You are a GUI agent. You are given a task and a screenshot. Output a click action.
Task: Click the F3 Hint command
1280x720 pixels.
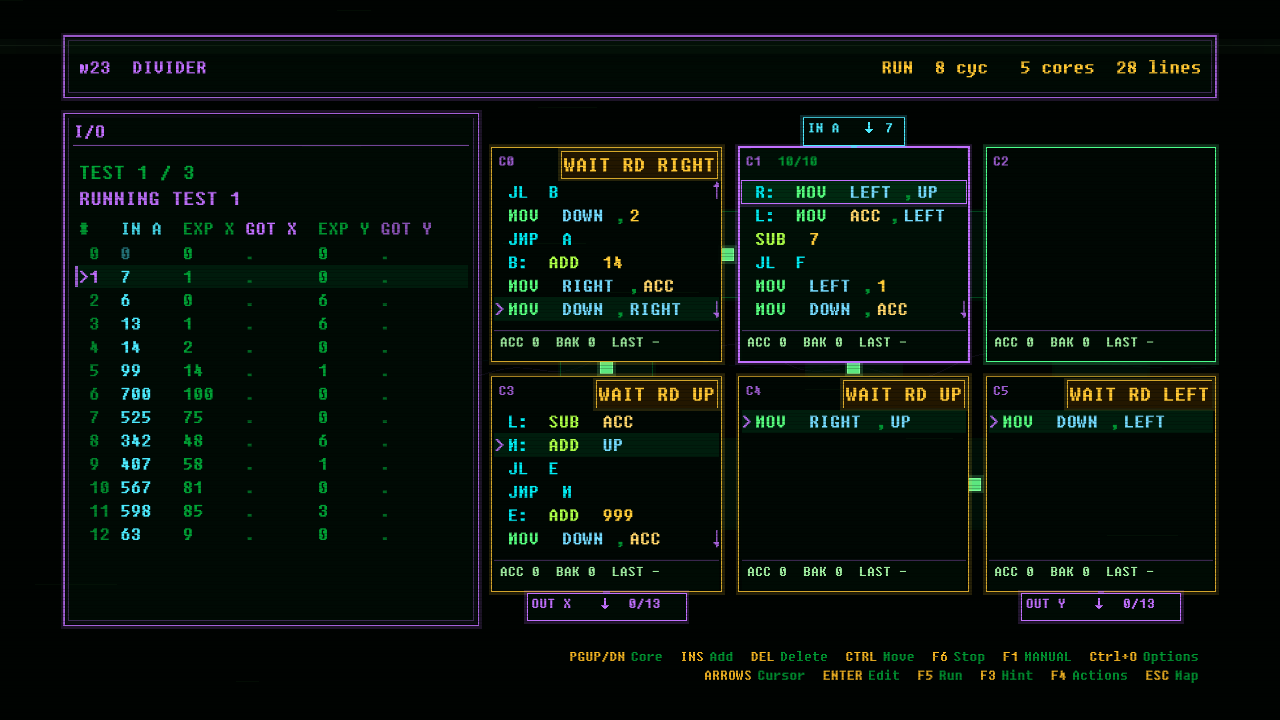click(1007, 676)
